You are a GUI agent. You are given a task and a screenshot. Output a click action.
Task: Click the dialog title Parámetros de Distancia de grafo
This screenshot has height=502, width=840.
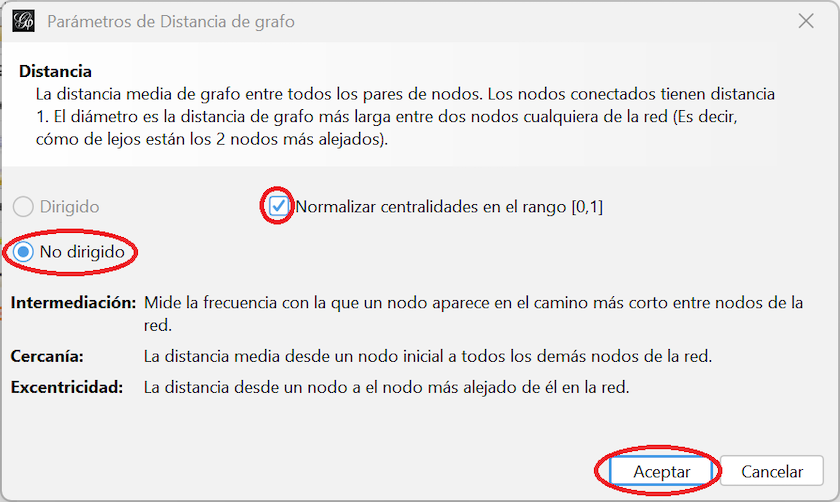(x=171, y=21)
